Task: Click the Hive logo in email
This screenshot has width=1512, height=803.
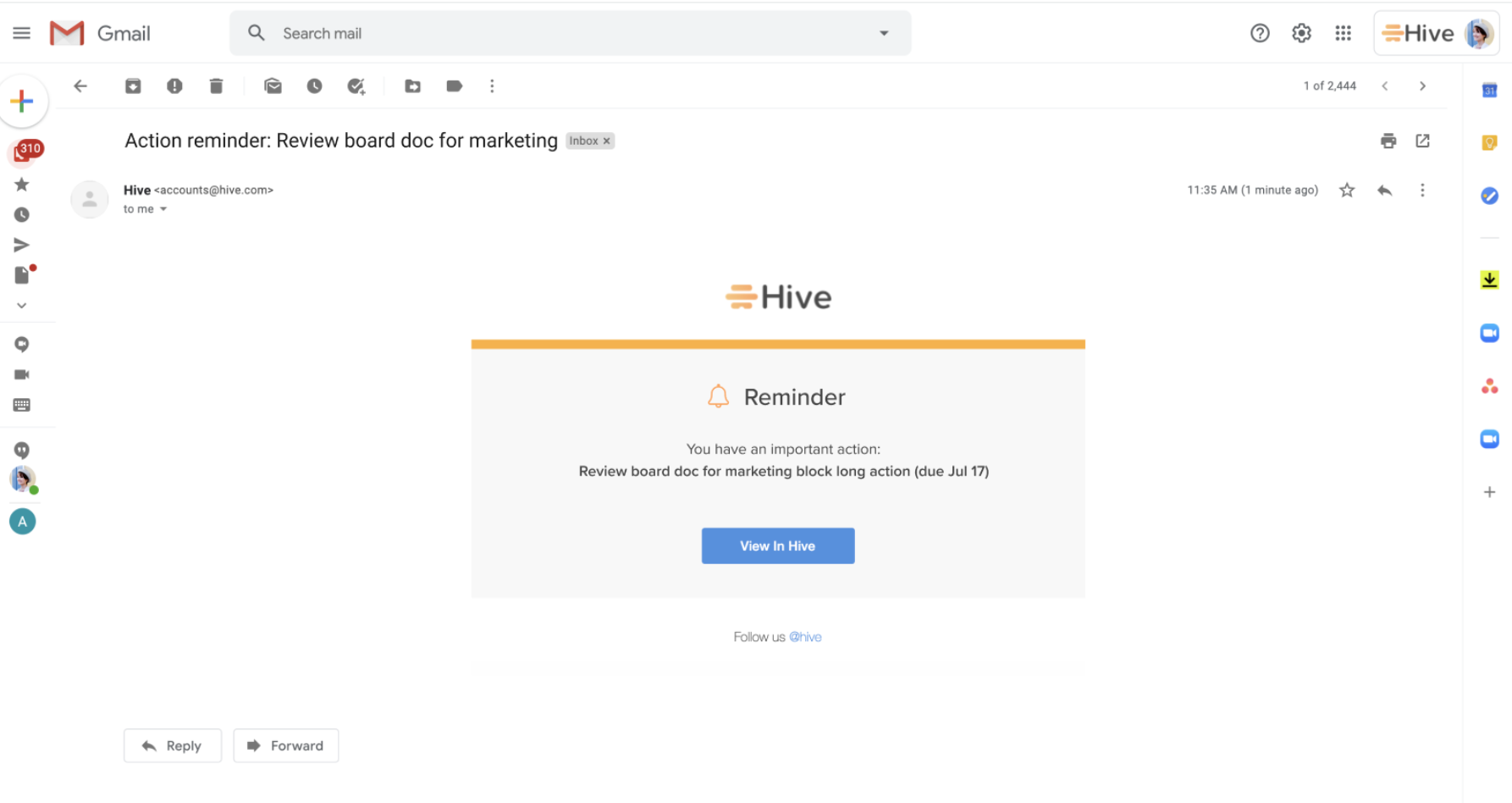Action: [x=778, y=297]
